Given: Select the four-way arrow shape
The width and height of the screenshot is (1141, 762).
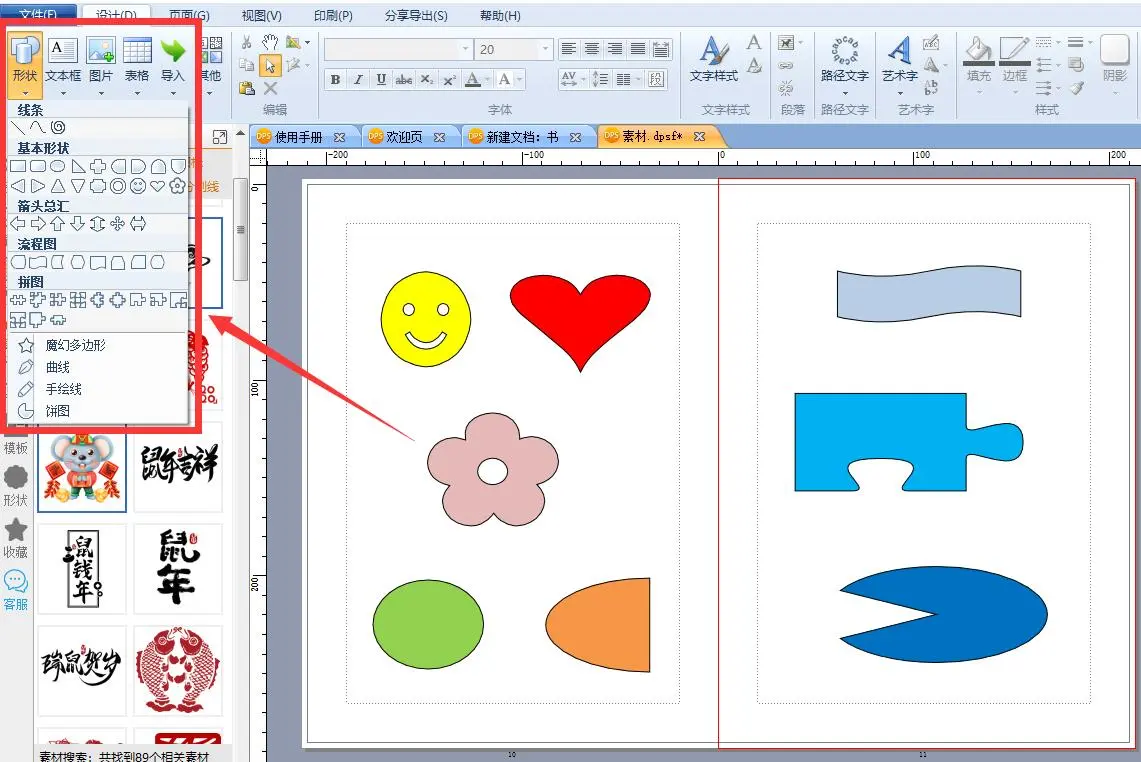Looking at the screenshot, I should point(117,224).
